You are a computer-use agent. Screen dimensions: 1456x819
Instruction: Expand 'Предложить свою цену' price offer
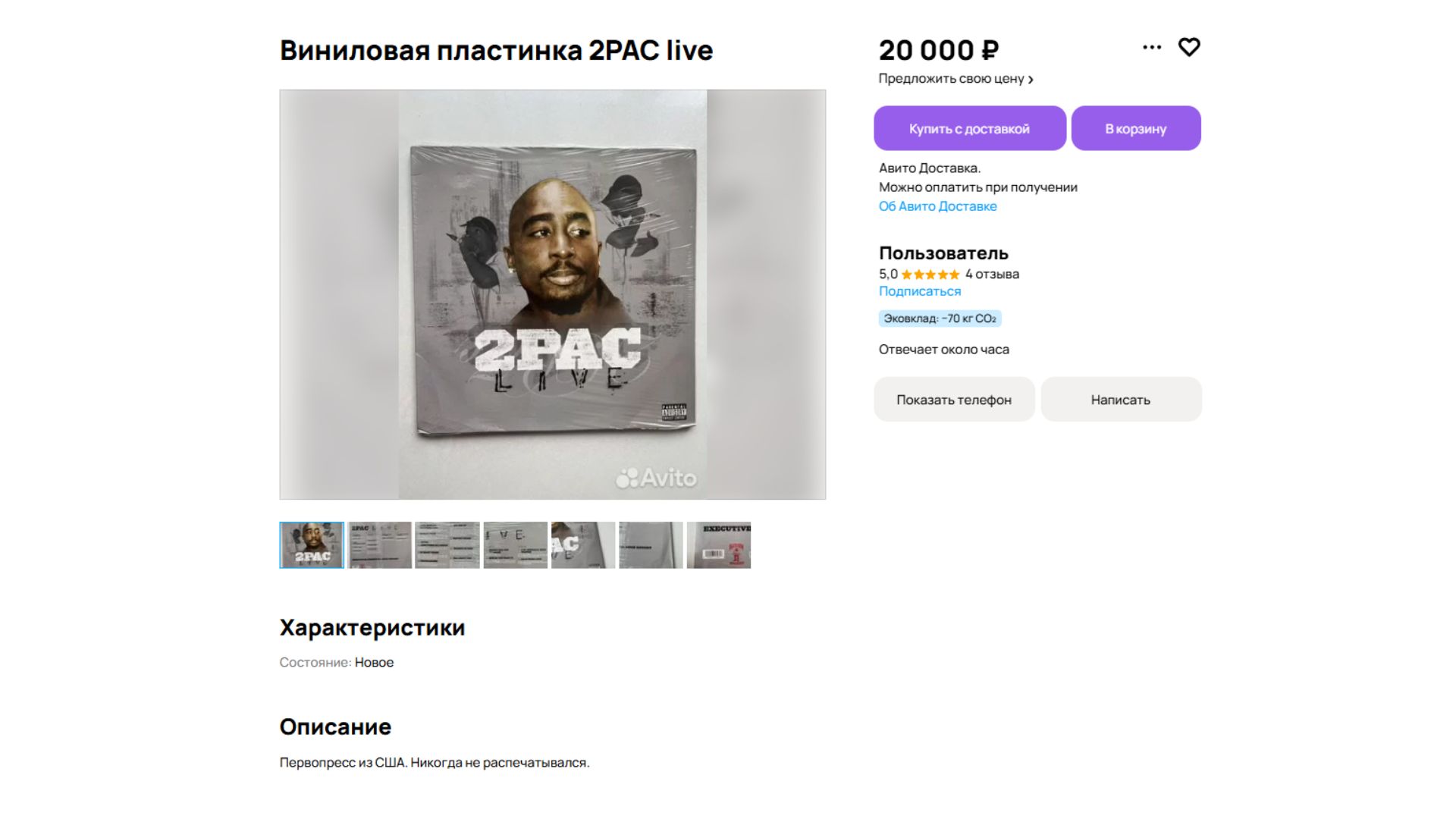(955, 79)
